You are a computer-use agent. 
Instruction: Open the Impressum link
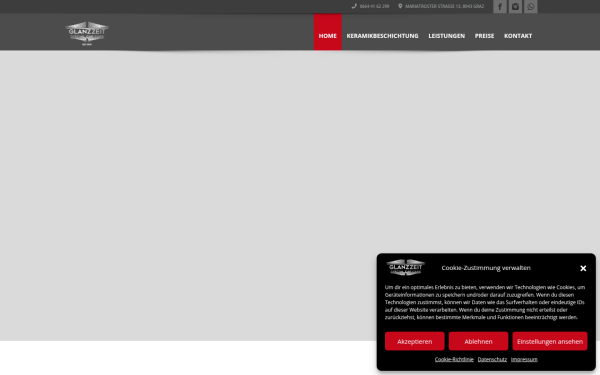point(524,359)
